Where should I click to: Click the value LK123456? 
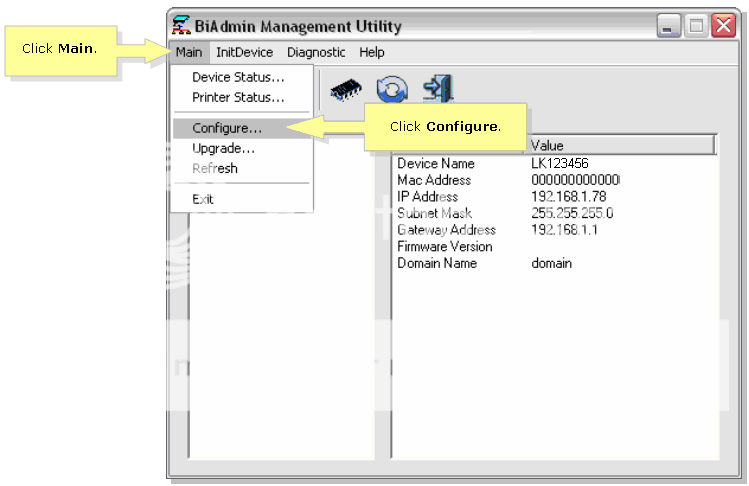pos(559,163)
